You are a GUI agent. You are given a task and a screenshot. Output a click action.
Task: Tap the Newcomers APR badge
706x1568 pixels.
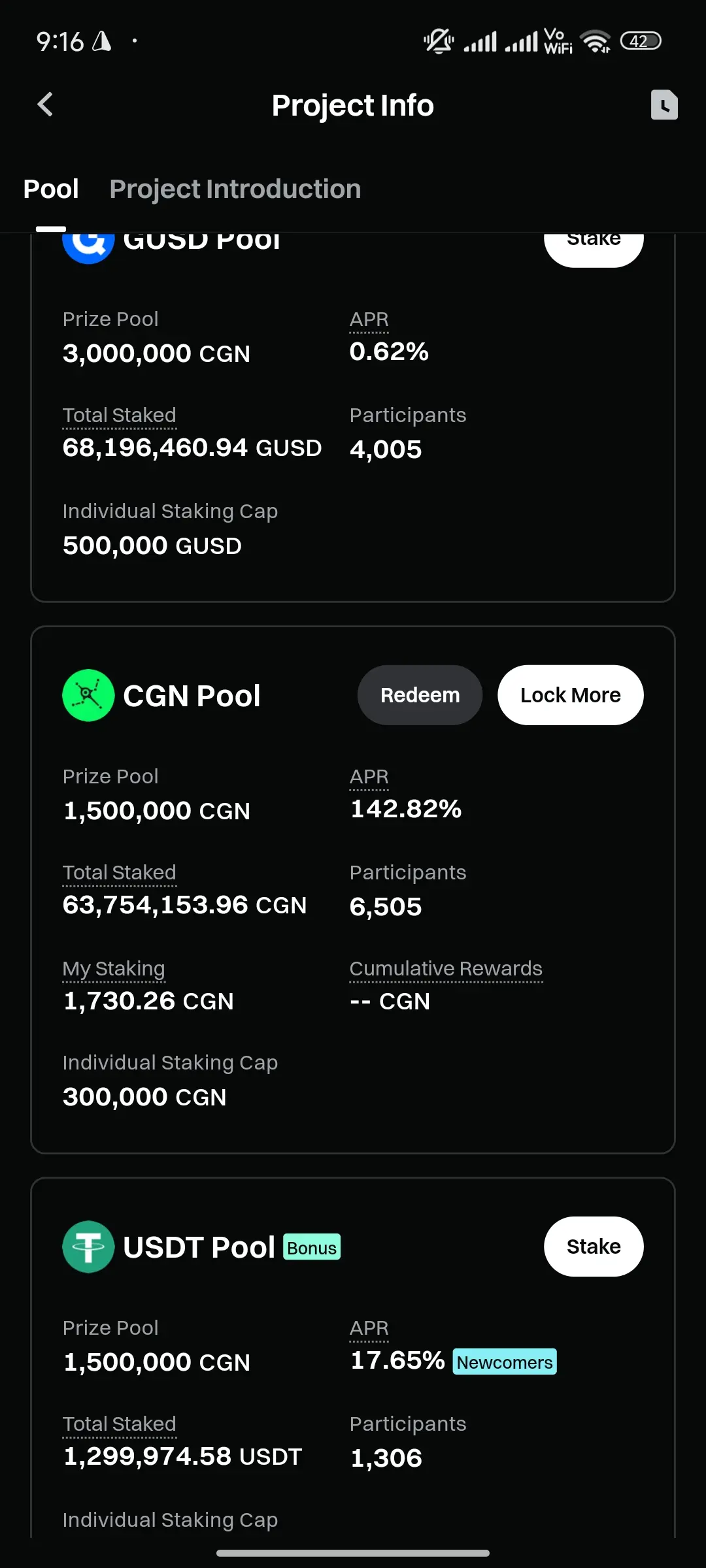[x=505, y=1362]
